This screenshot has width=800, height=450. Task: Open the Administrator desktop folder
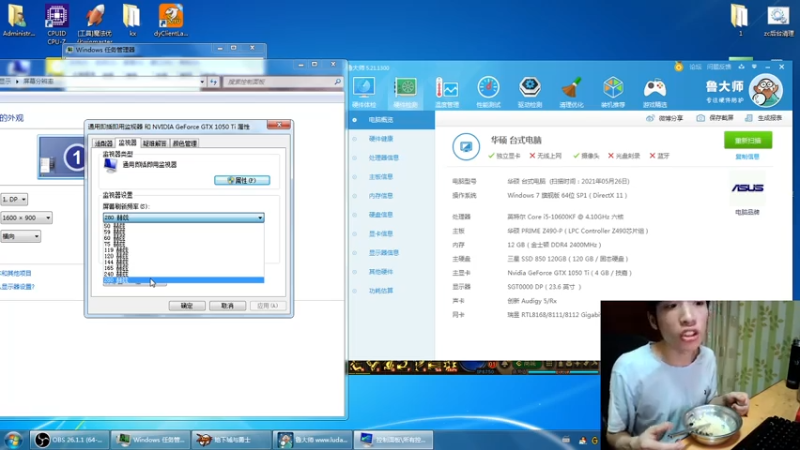[19, 21]
